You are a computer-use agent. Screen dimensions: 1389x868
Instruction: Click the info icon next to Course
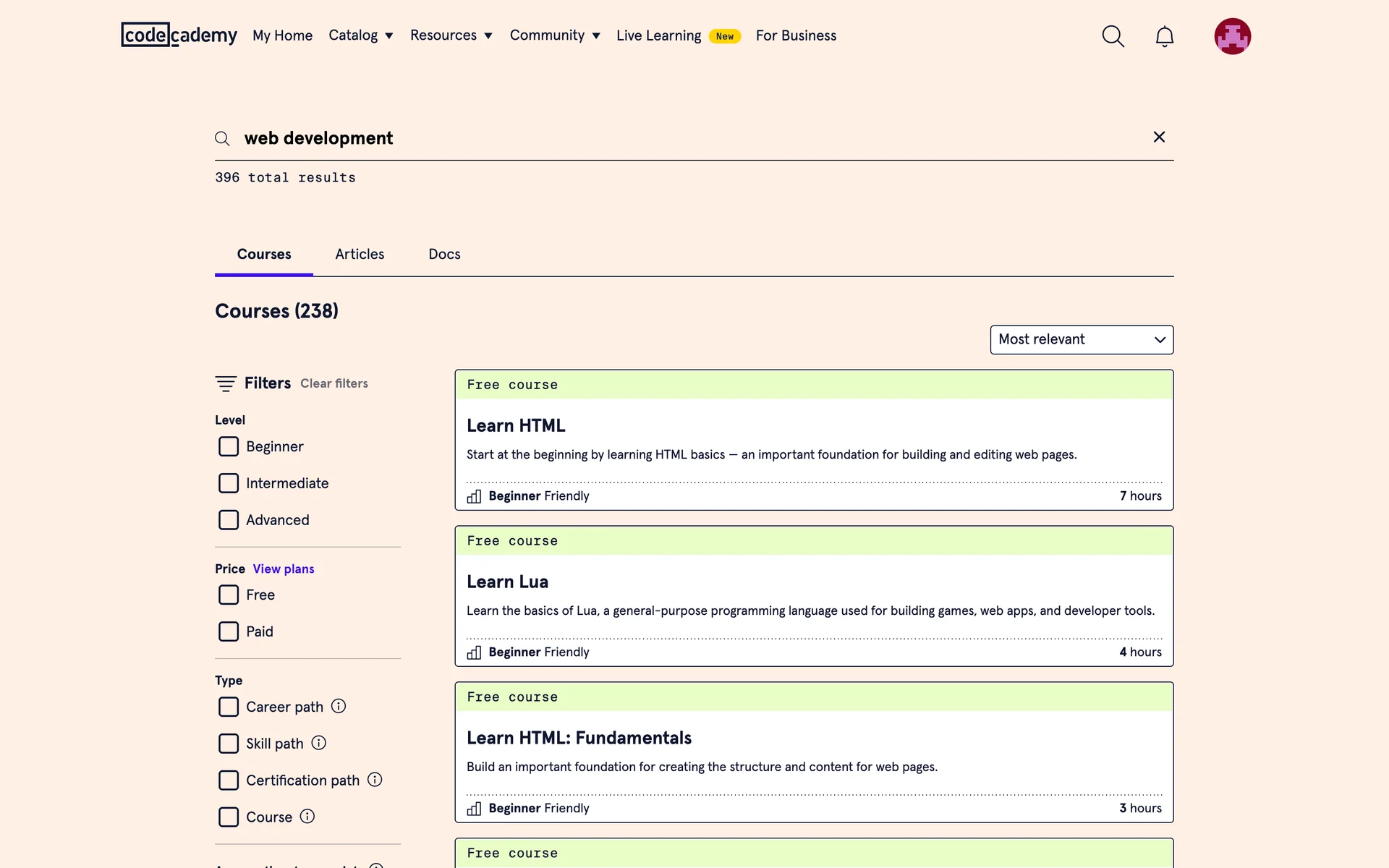(307, 817)
